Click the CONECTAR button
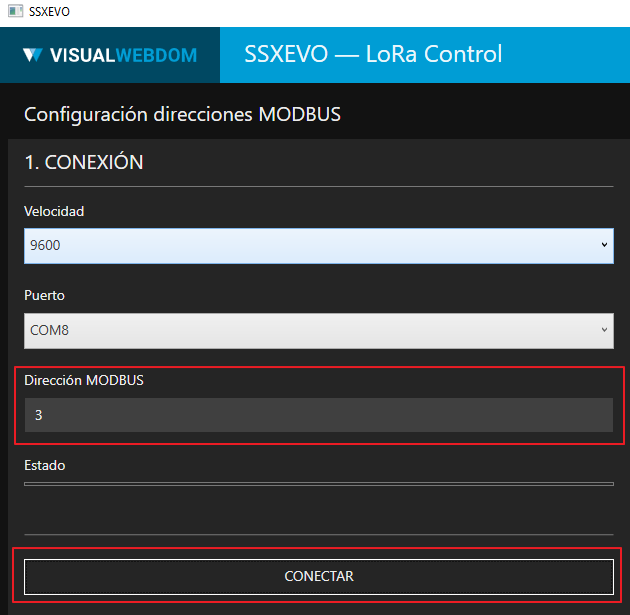630x615 pixels. pyautogui.click(x=319, y=576)
